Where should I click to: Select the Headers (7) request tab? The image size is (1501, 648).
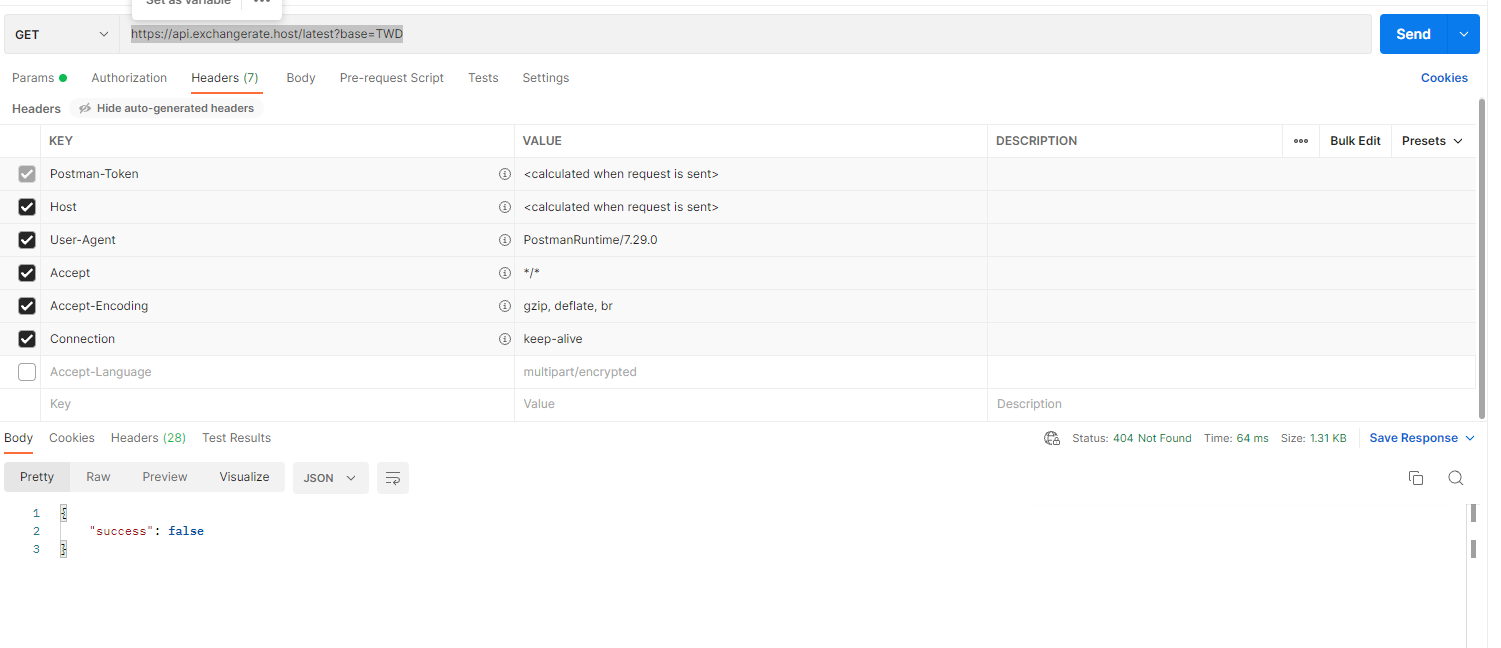click(x=225, y=78)
